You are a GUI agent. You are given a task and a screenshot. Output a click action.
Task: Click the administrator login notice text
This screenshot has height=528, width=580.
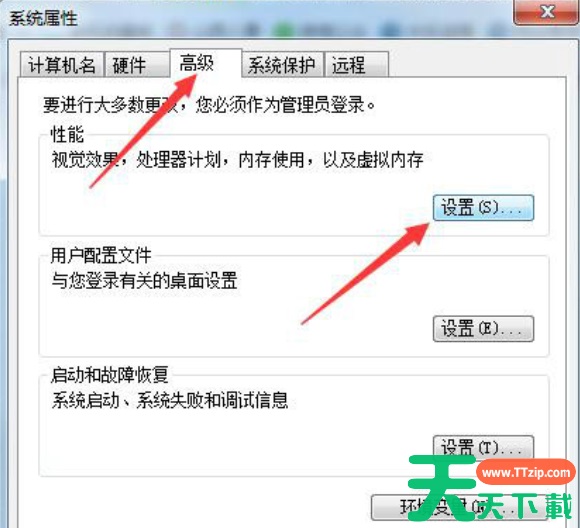[209, 104]
